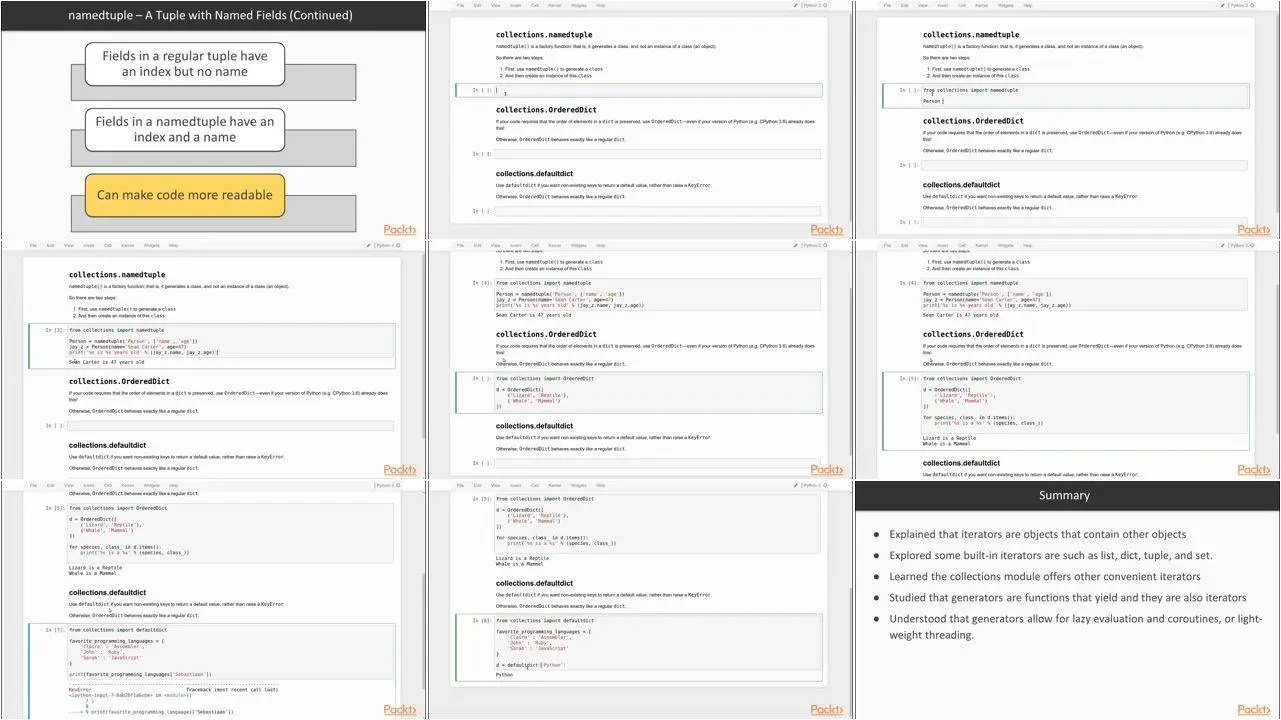The width and height of the screenshot is (1281, 720).
Task: Click the In [8] defaultdict code cell
Action: point(658,642)
